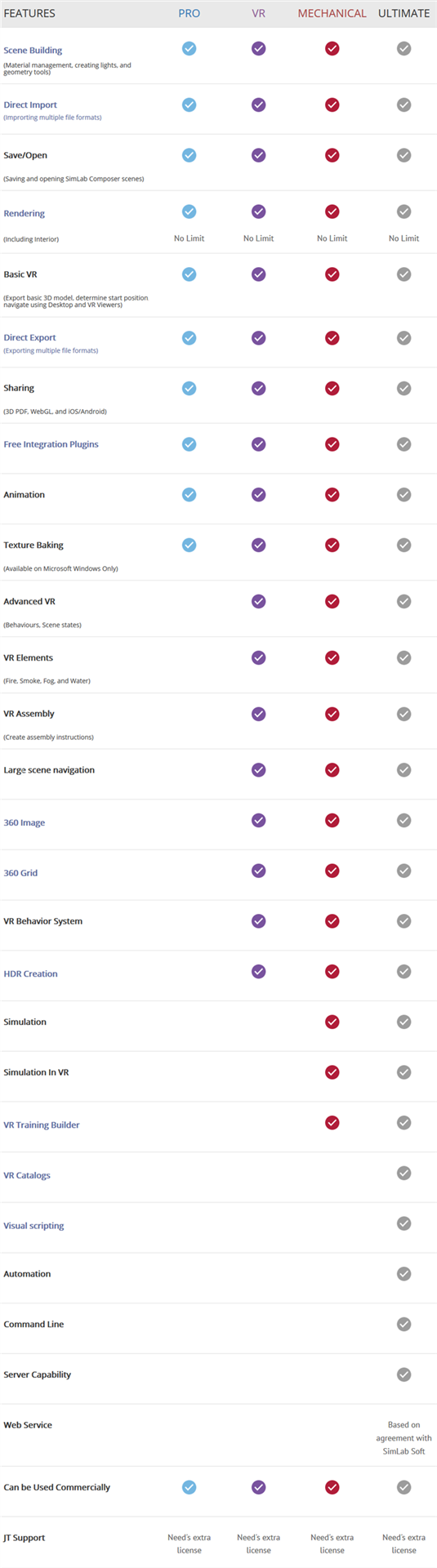The height and width of the screenshot is (1568, 437).
Task: Click the ULTIMATE checkmark for Server Capability
Action: click(404, 1374)
